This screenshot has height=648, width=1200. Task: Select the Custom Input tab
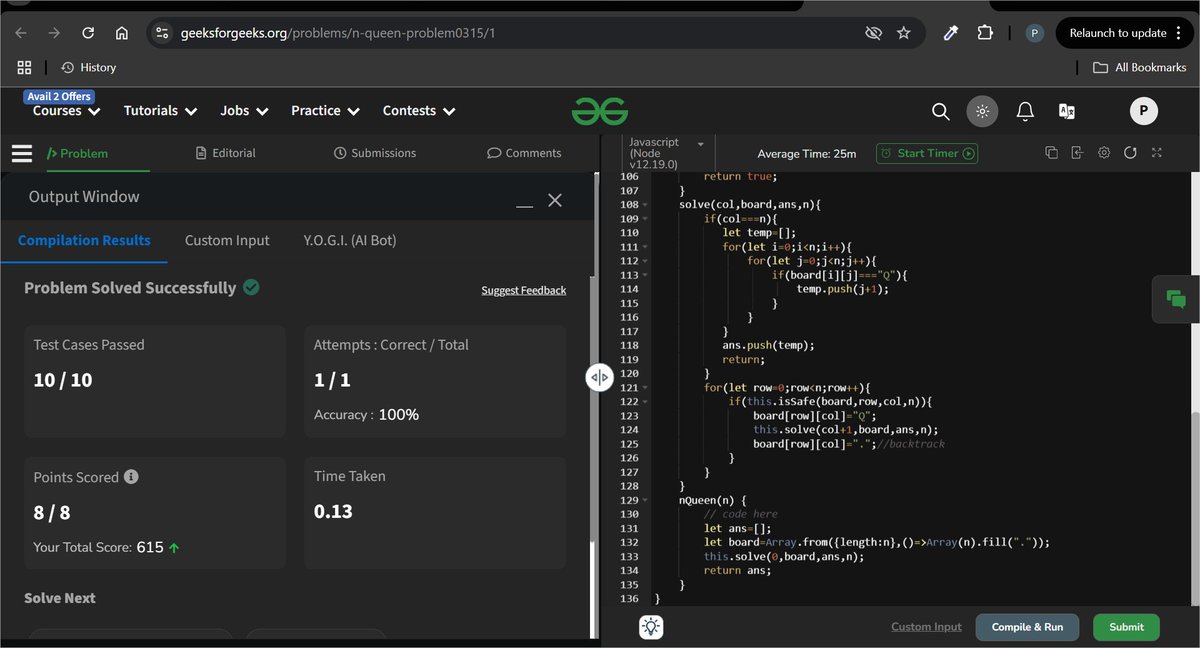click(227, 240)
